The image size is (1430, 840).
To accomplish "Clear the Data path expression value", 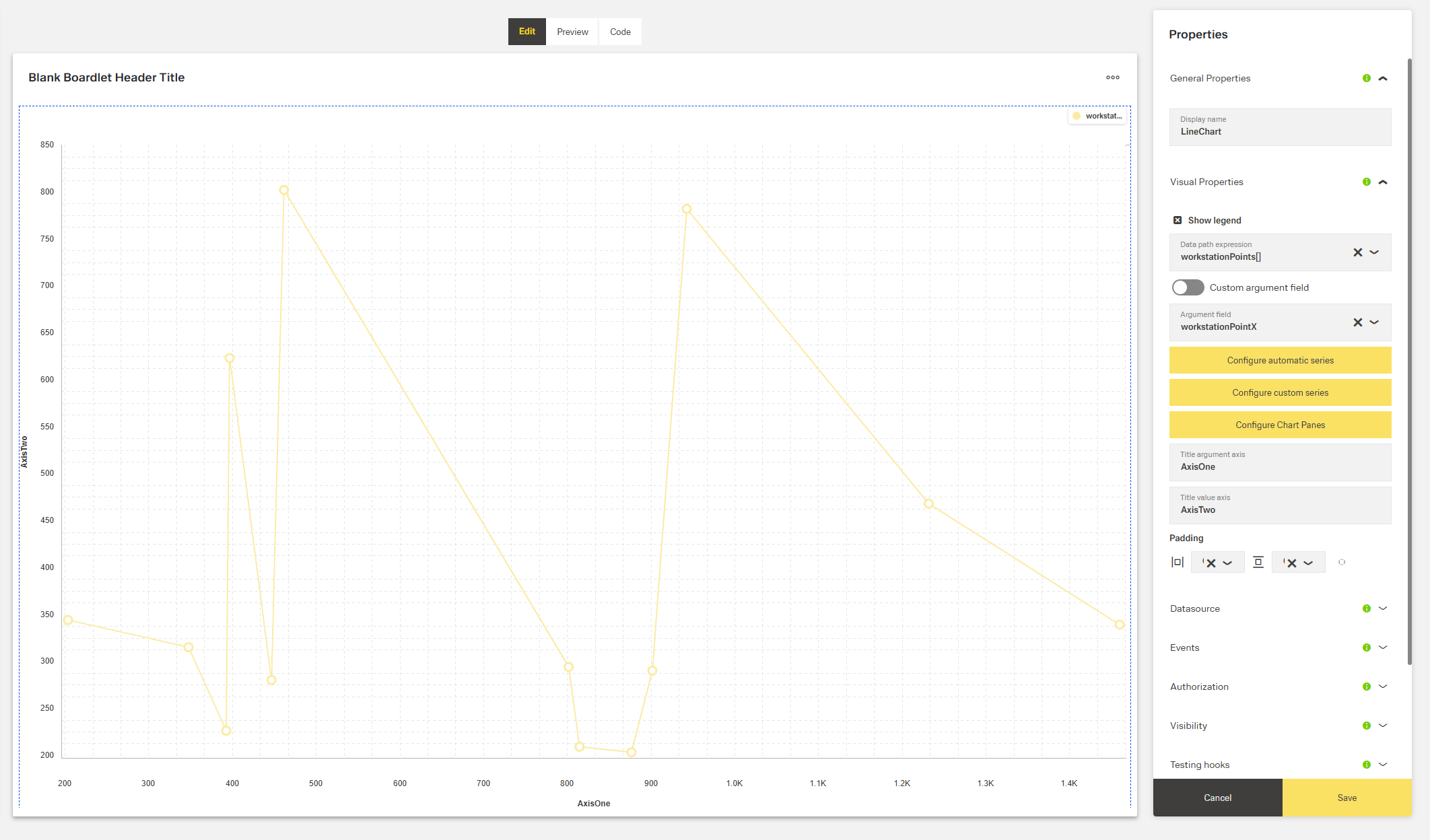I will point(1357,252).
